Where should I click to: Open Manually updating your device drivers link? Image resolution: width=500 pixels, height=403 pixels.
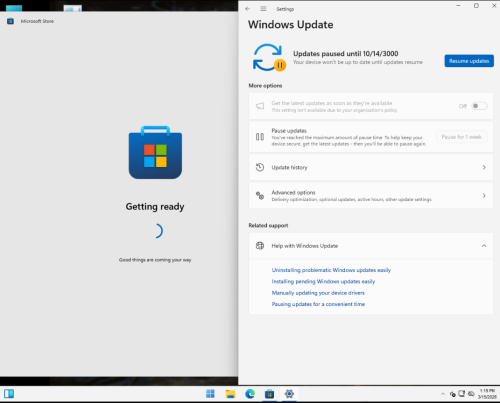(x=318, y=293)
